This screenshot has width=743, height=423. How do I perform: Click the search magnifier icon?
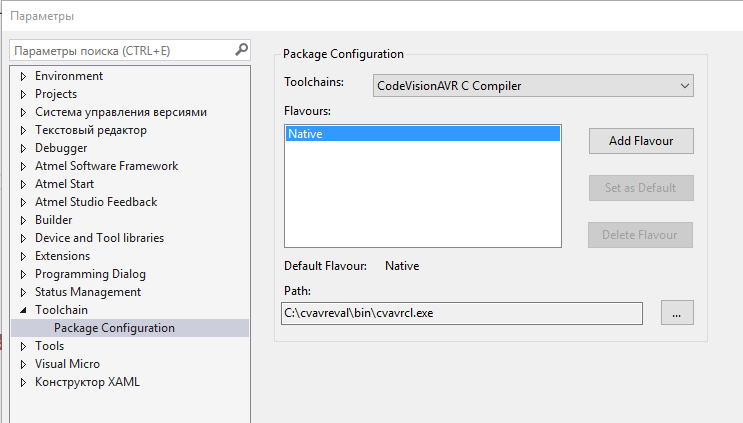(241, 49)
